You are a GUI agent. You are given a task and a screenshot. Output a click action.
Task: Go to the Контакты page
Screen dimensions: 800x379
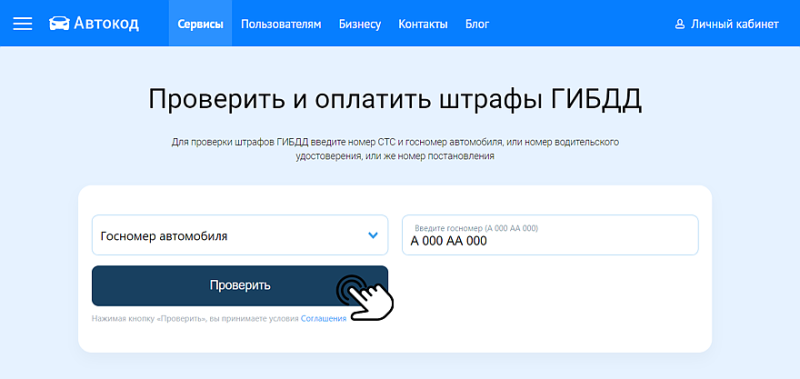[423, 24]
